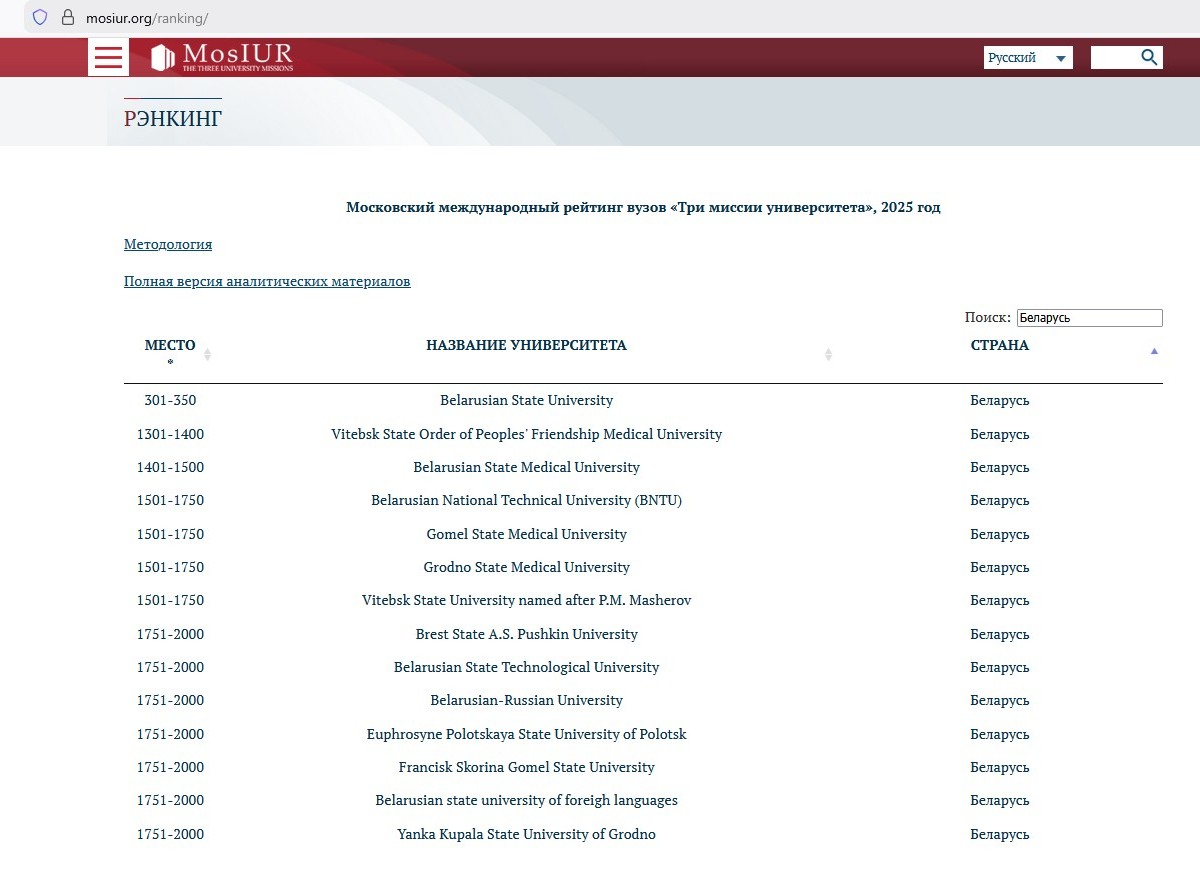Select Gomel State Medical University row
Viewport: 1200px width, 882px height.
pyautogui.click(x=526, y=534)
